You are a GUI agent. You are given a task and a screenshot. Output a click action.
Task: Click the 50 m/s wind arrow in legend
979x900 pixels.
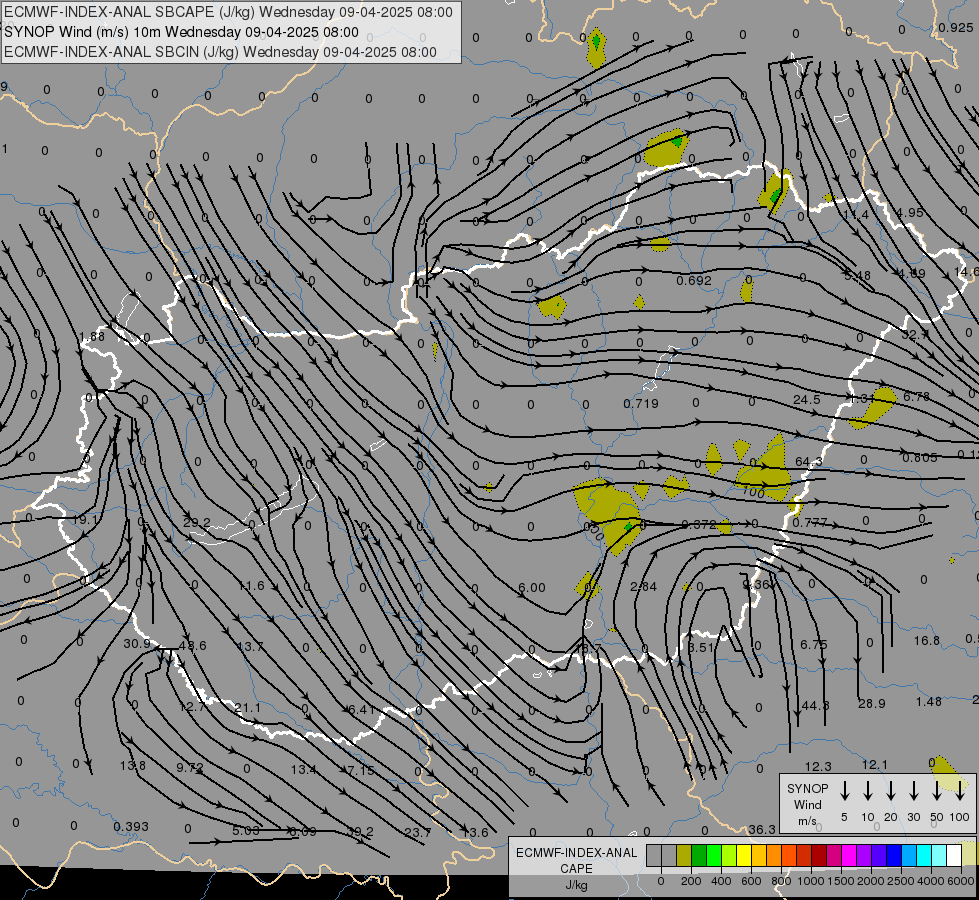937,791
